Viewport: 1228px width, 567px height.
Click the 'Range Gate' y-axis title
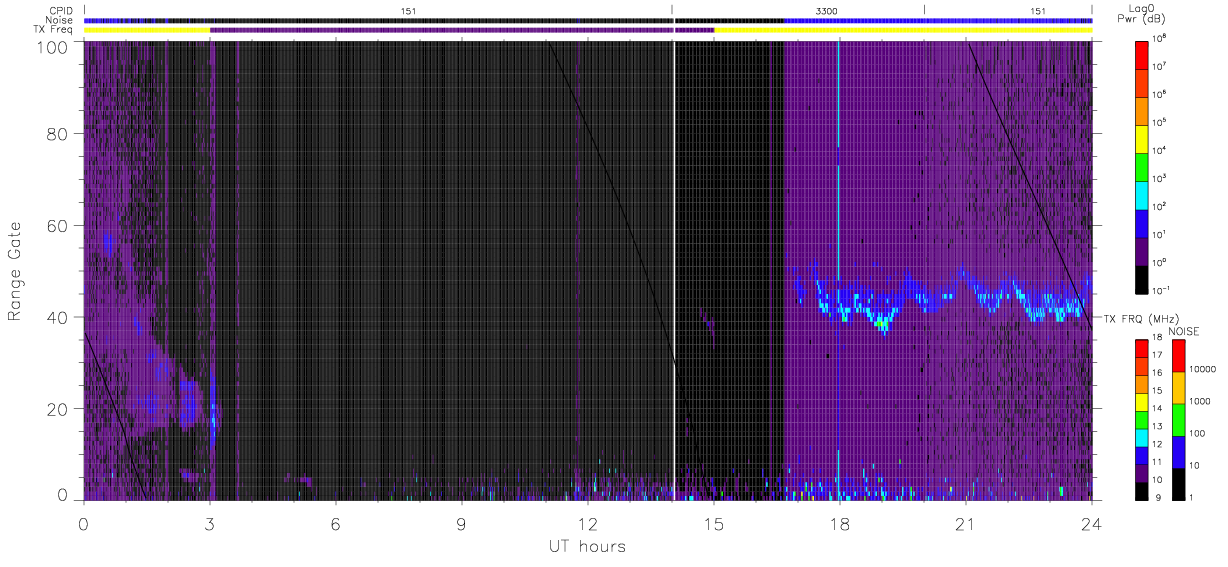point(16,270)
